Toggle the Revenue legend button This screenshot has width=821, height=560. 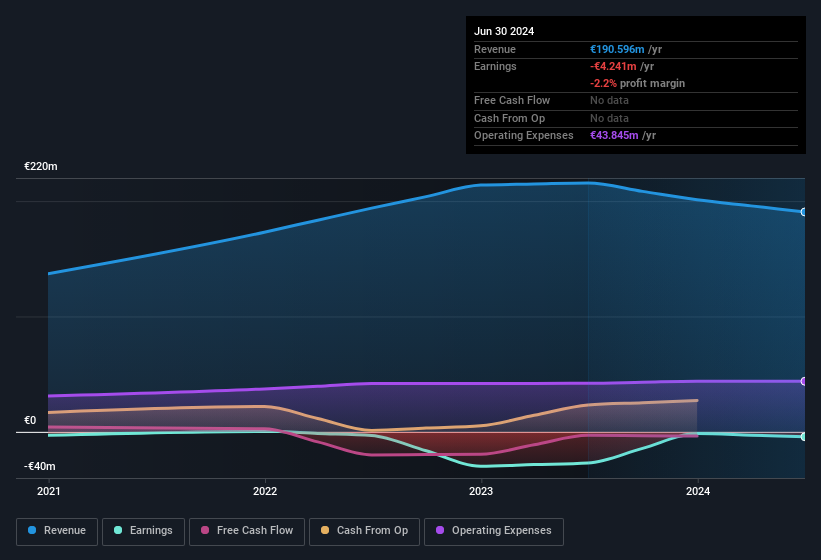(x=57, y=531)
